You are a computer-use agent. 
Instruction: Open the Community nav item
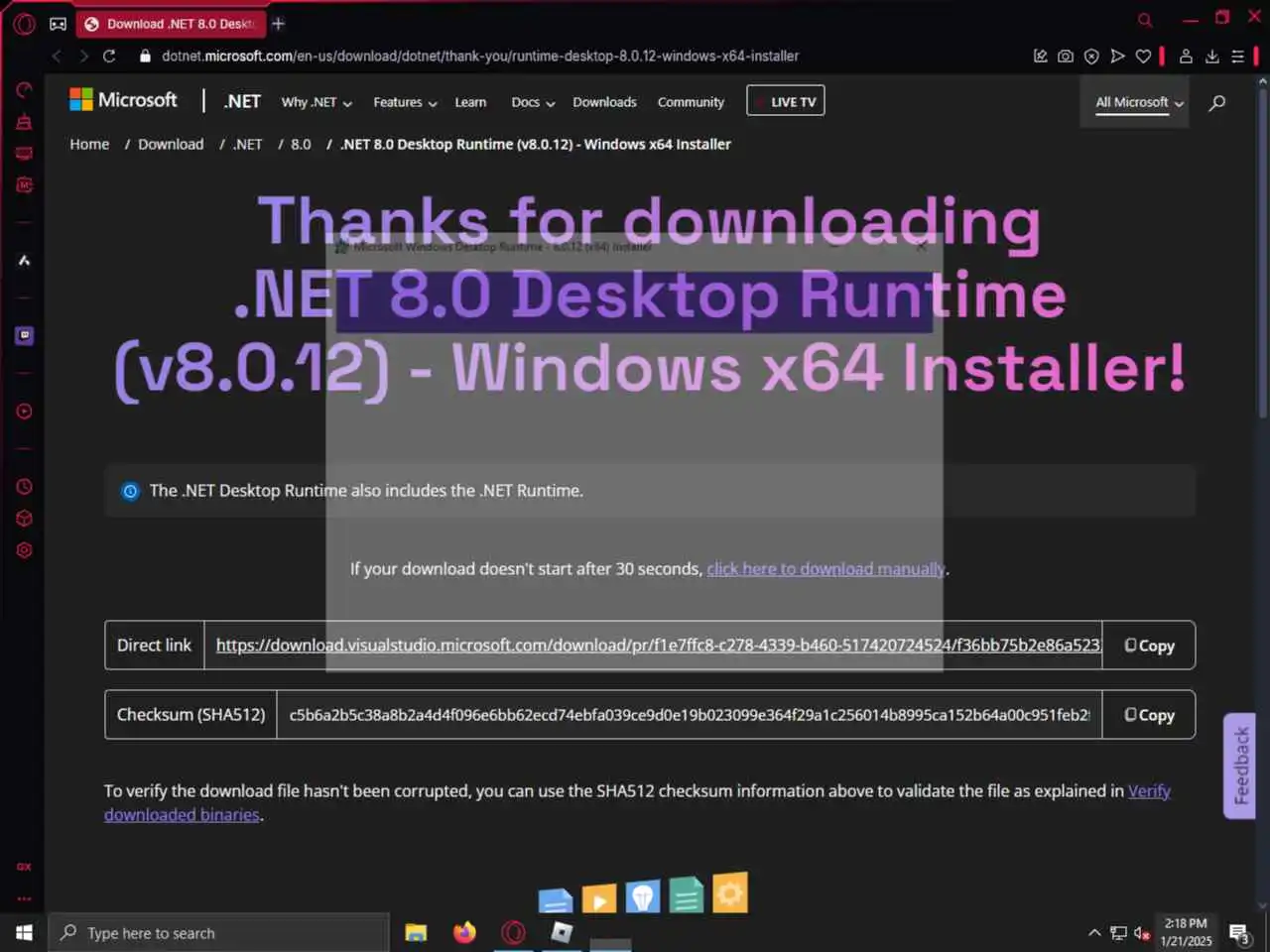[691, 102]
